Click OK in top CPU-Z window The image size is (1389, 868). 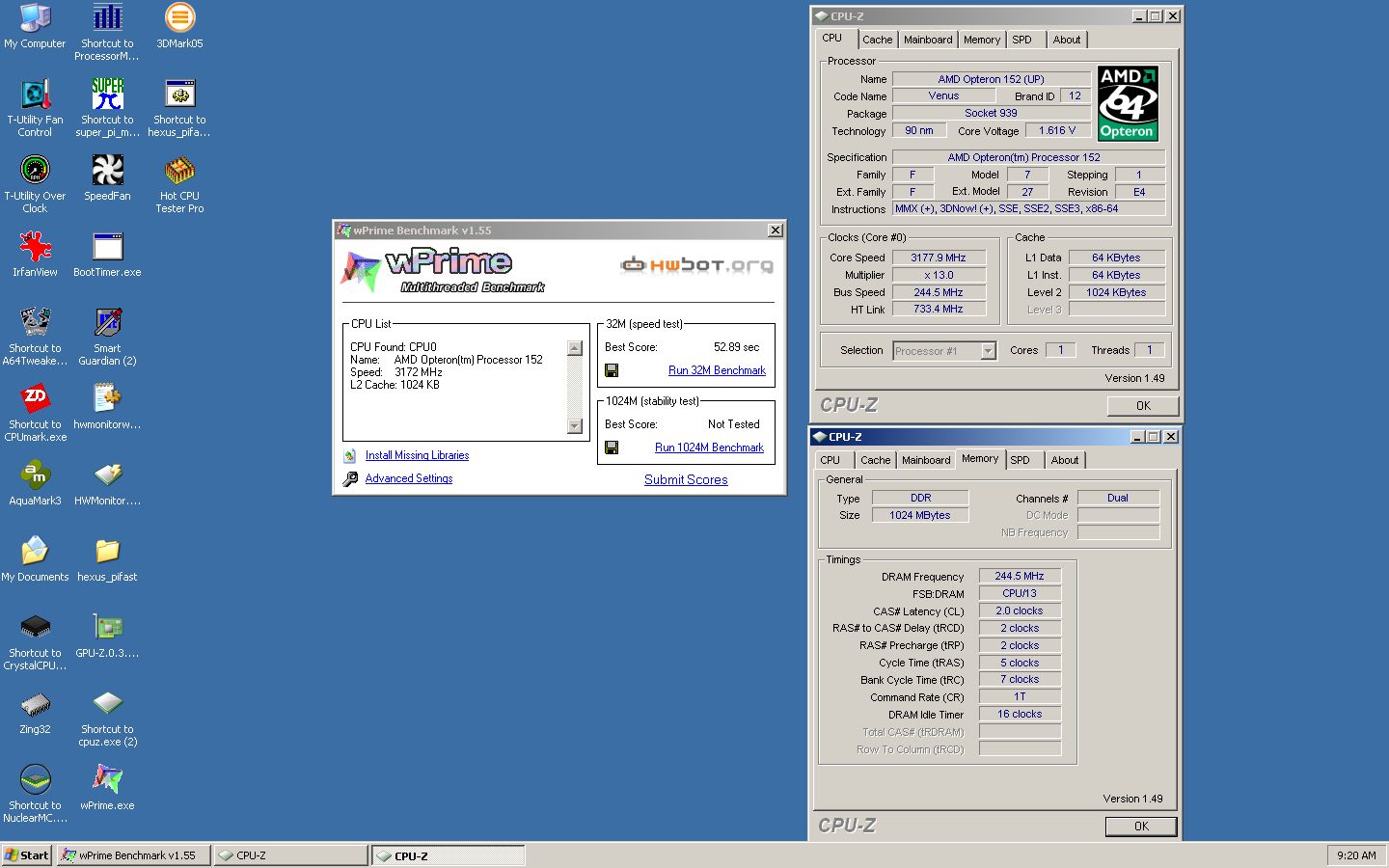[x=1143, y=406]
